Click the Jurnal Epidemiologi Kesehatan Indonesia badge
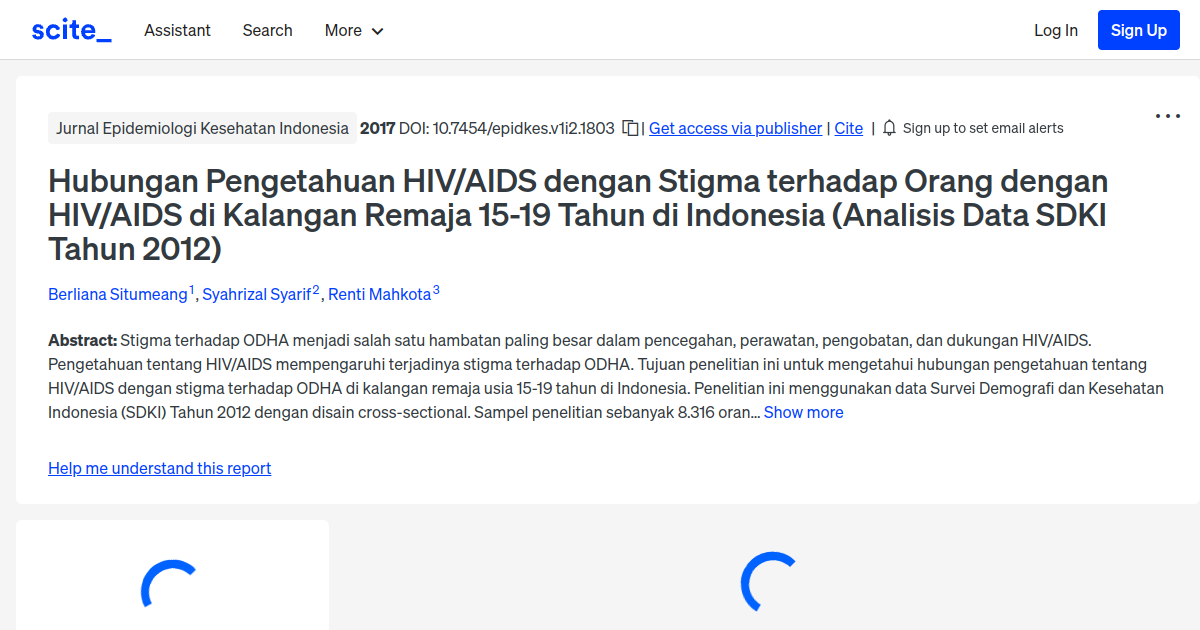This screenshot has width=1200, height=630. (x=202, y=128)
